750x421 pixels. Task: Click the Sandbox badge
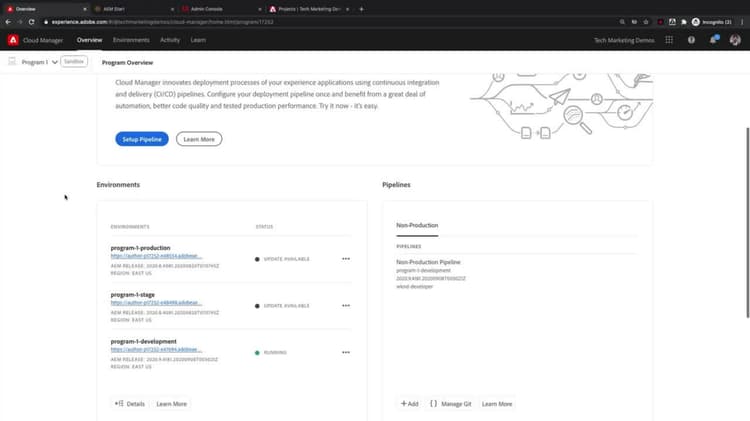point(74,62)
